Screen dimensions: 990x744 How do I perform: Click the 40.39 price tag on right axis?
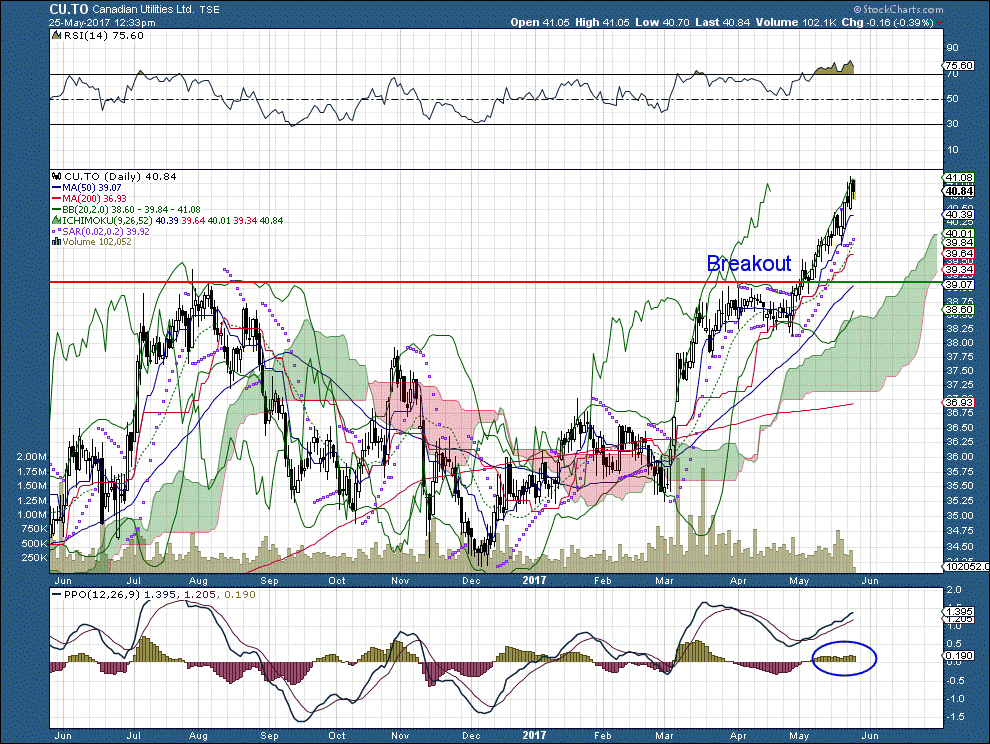[x=958, y=215]
